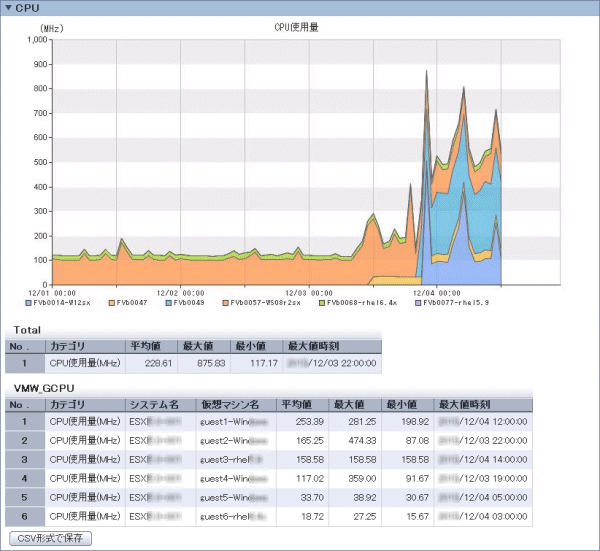Click the FVb0068-rhel6.4x legend swatch

[x=322, y=300]
